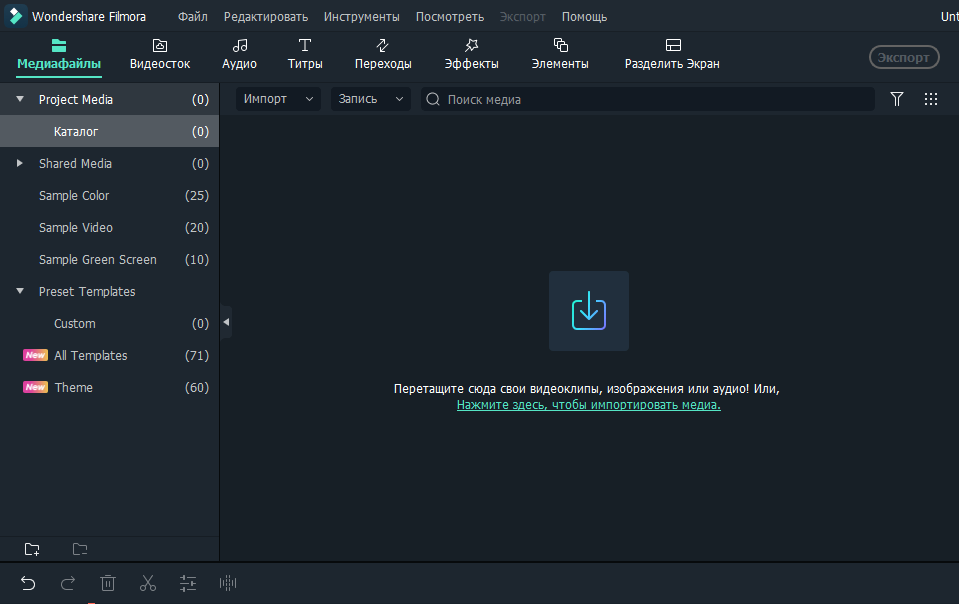Open the Импорт dropdown
This screenshot has height=604, width=959.
(278, 99)
